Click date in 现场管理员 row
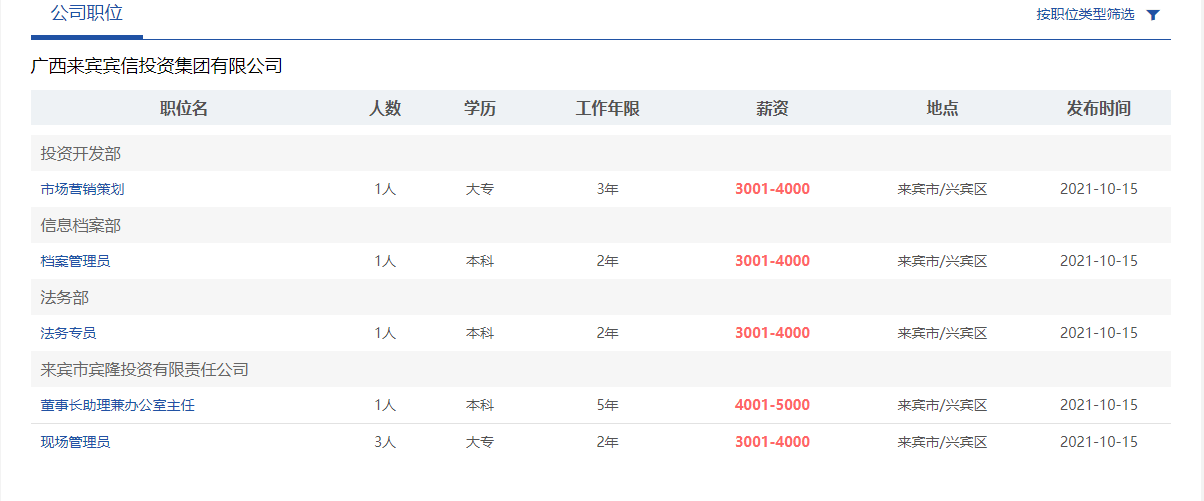 (1099, 442)
